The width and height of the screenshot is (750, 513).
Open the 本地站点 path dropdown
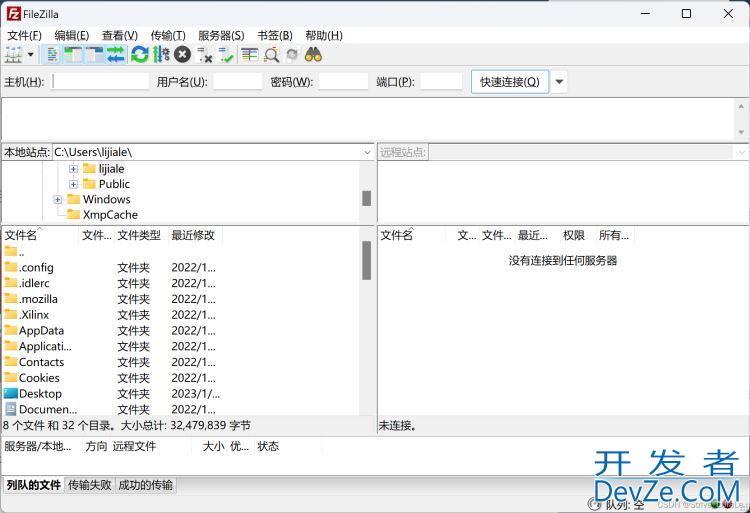(x=367, y=153)
